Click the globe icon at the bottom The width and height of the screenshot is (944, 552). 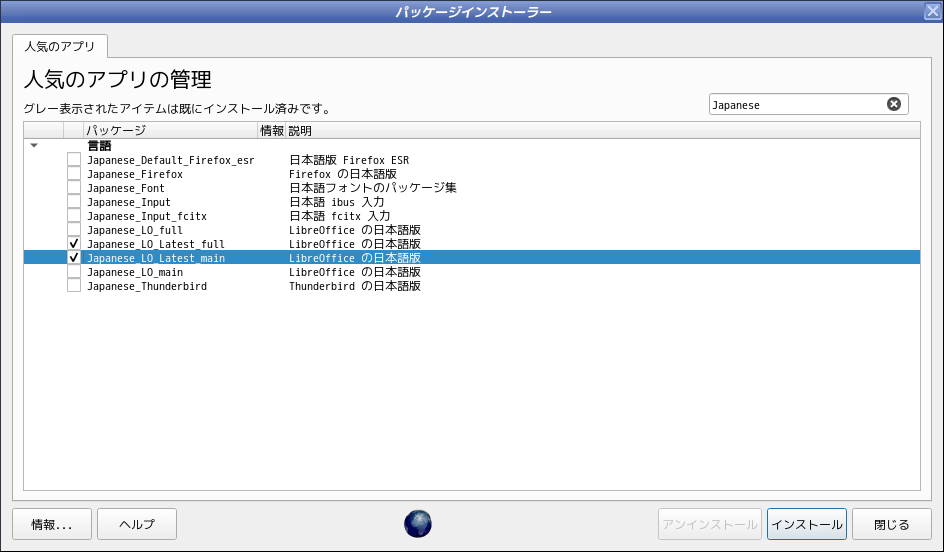[x=418, y=524]
